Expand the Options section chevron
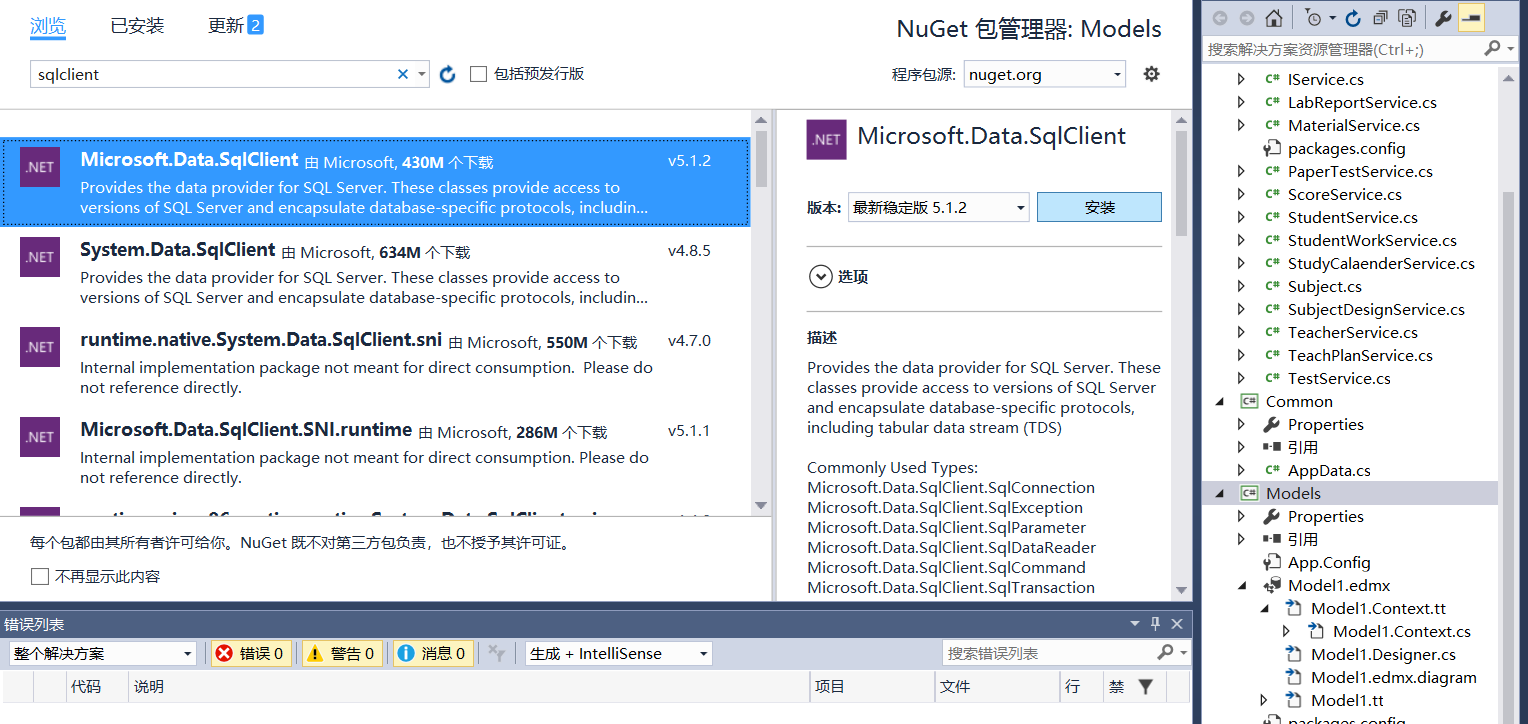Viewport: 1528px width, 724px height. pyautogui.click(x=821, y=277)
